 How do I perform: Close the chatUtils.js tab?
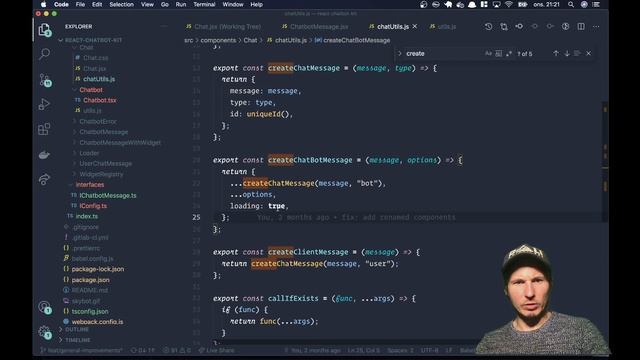pos(415,27)
